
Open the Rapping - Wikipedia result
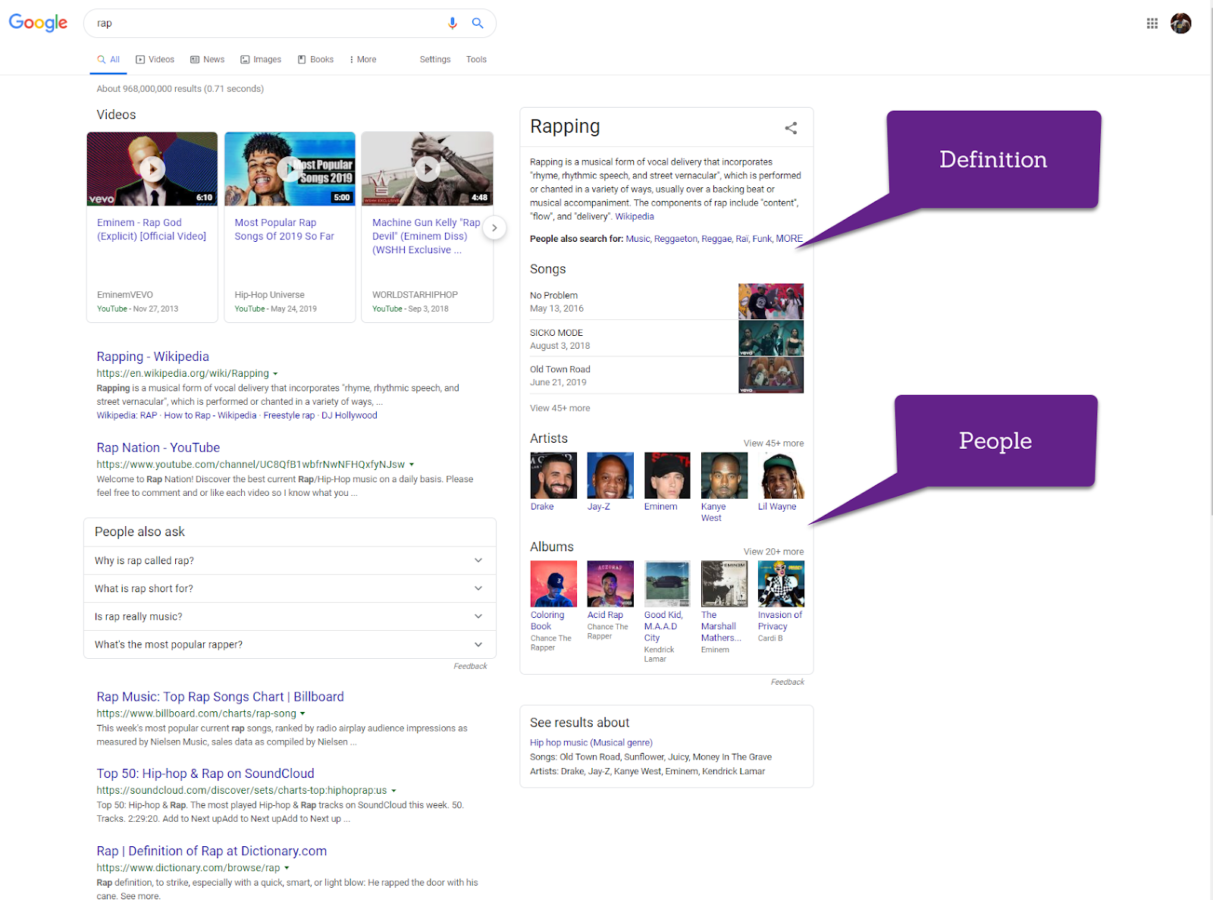[153, 356]
